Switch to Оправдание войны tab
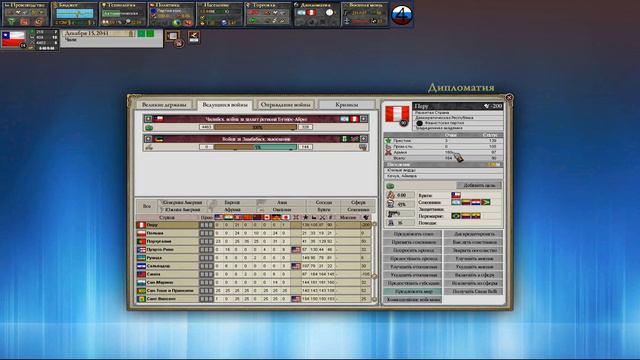This screenshot has width=640, height=360. pos(285,105)
